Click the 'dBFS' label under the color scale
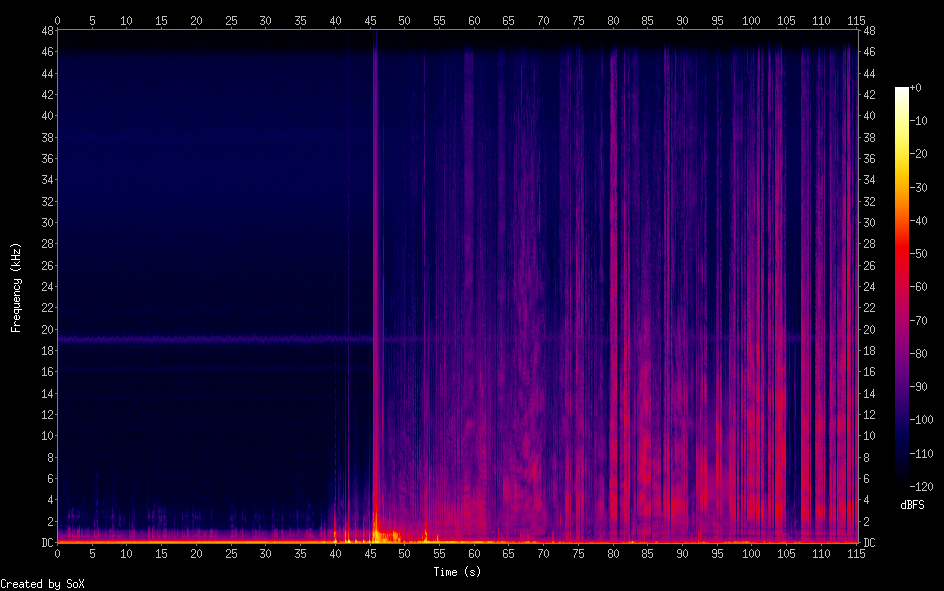 (911, 505)
